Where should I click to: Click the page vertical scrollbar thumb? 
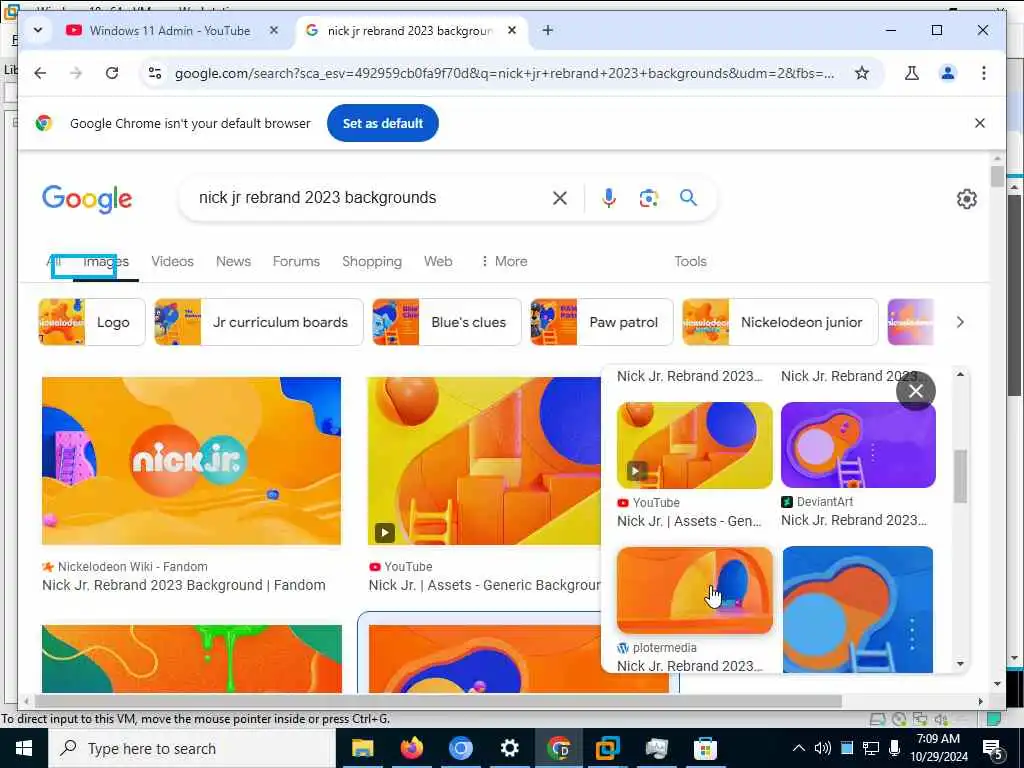997,177
